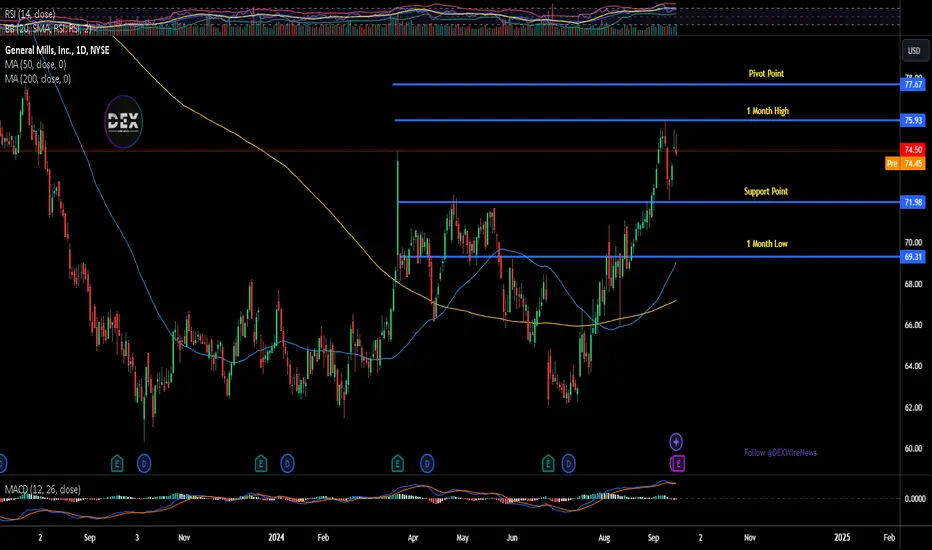Click the dividend D marker before Aug
This screenshot has height=550, width=932.
coord(569,463)
